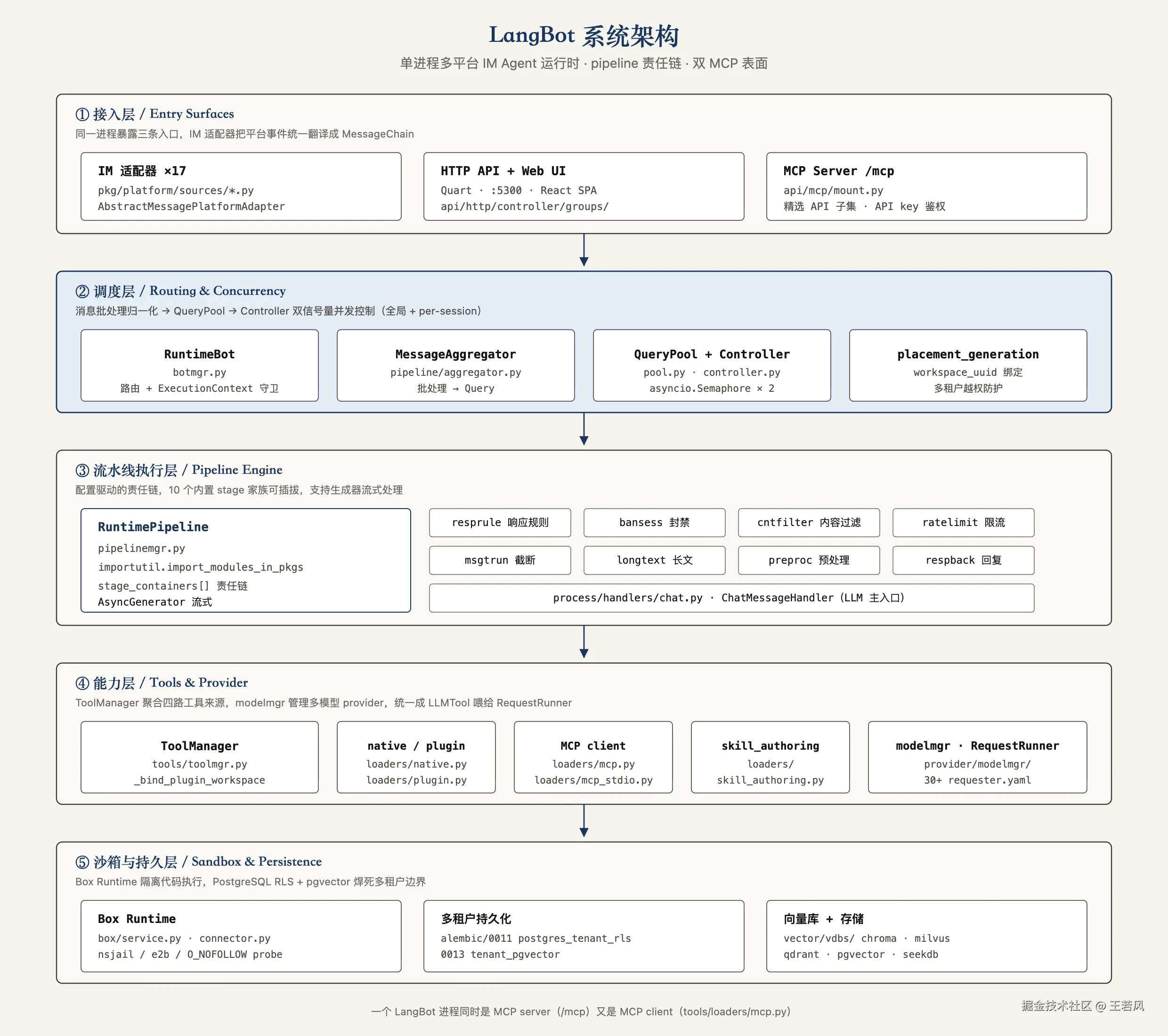Click the "② 调度层 / Routing & Concurrency" heading

tap(180, 291)
